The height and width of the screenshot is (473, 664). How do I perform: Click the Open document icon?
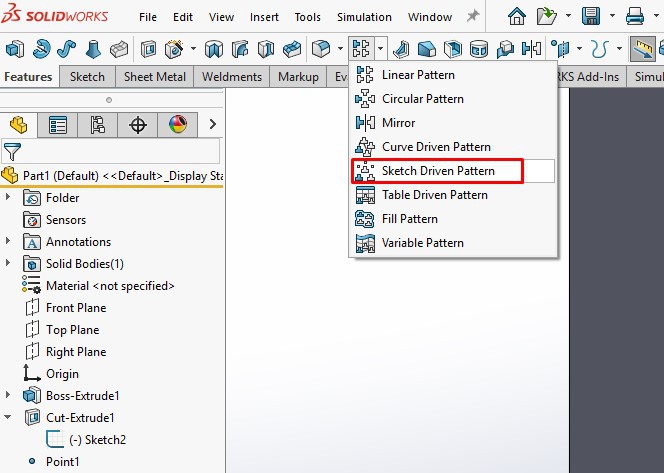click(547, 17)
